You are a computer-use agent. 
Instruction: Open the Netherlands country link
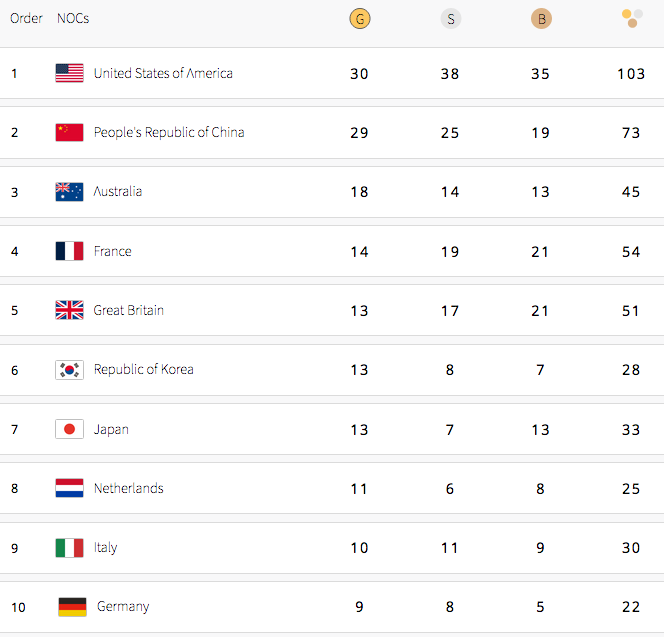tap(128, 488)
